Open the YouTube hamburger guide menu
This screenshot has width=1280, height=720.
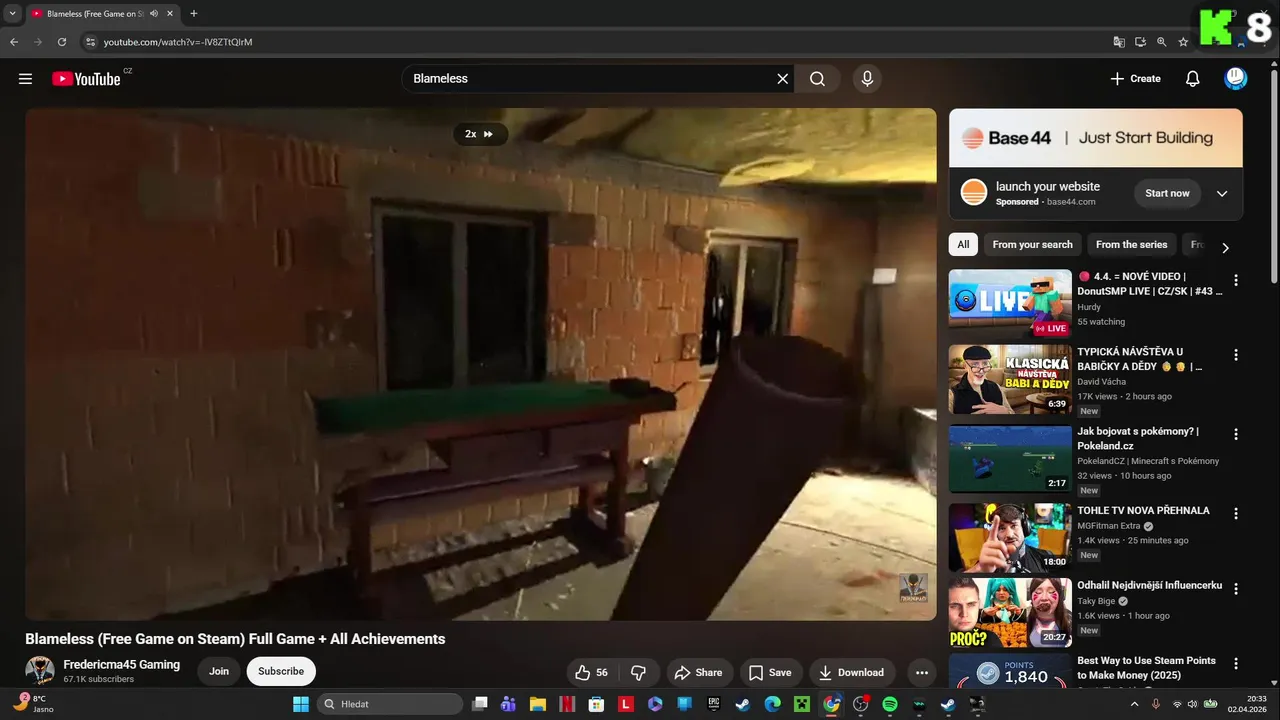[x=25, y=79]
